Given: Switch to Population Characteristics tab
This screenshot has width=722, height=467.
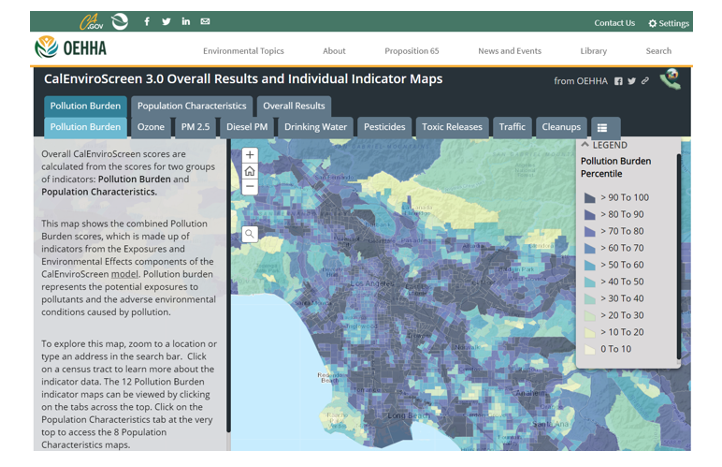Looking at the screenshot, I should coord(191,106).
